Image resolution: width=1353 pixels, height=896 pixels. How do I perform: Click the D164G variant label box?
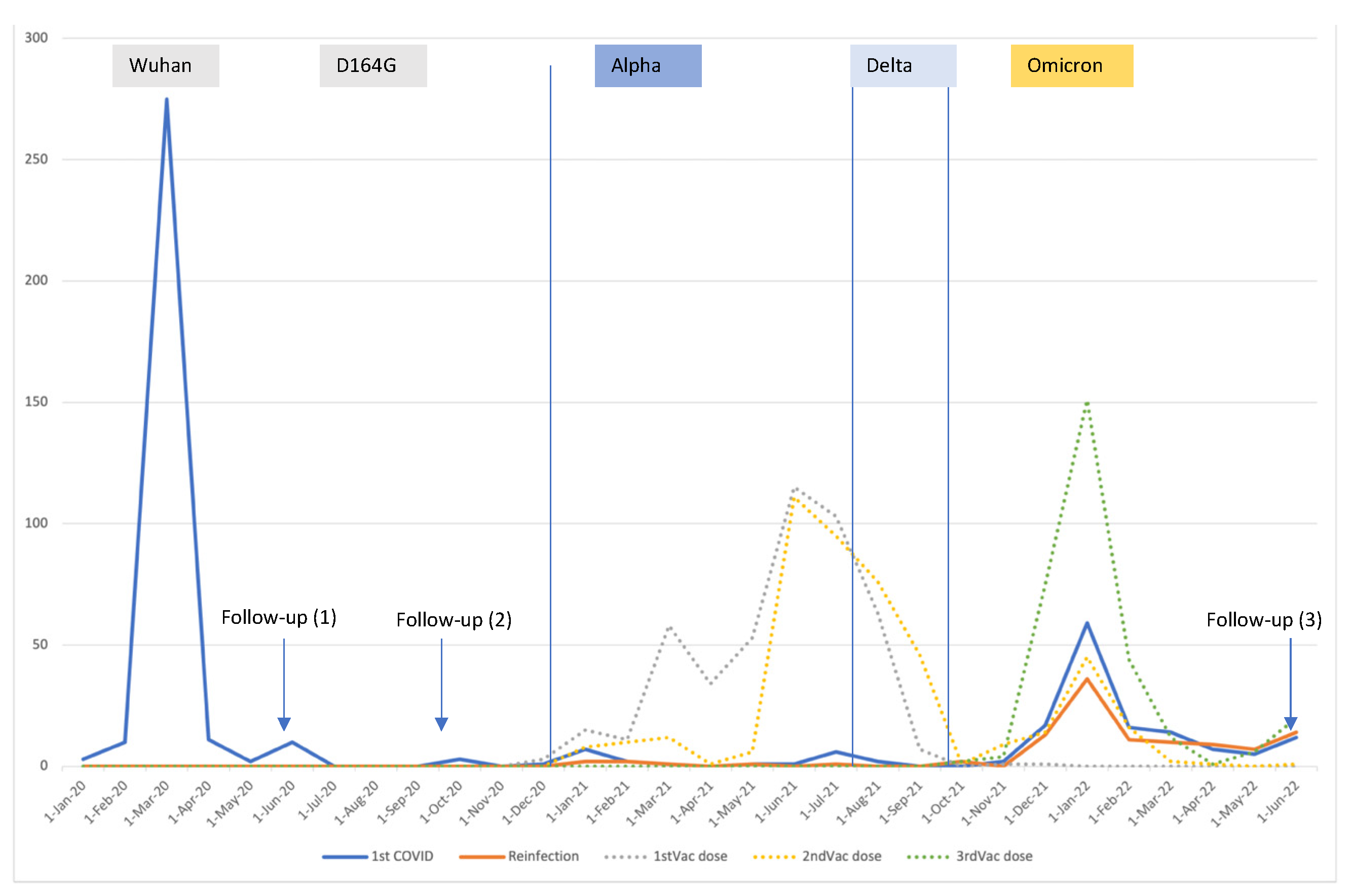click(x=372, y=66)
